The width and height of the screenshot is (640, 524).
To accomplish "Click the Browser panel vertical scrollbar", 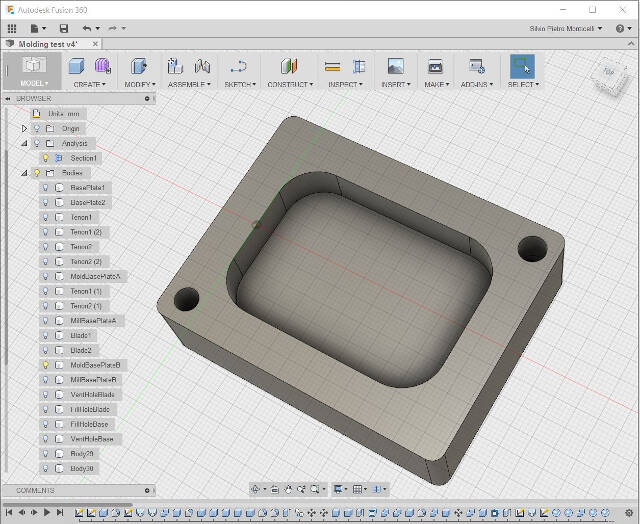I will (x=6, y=257).
